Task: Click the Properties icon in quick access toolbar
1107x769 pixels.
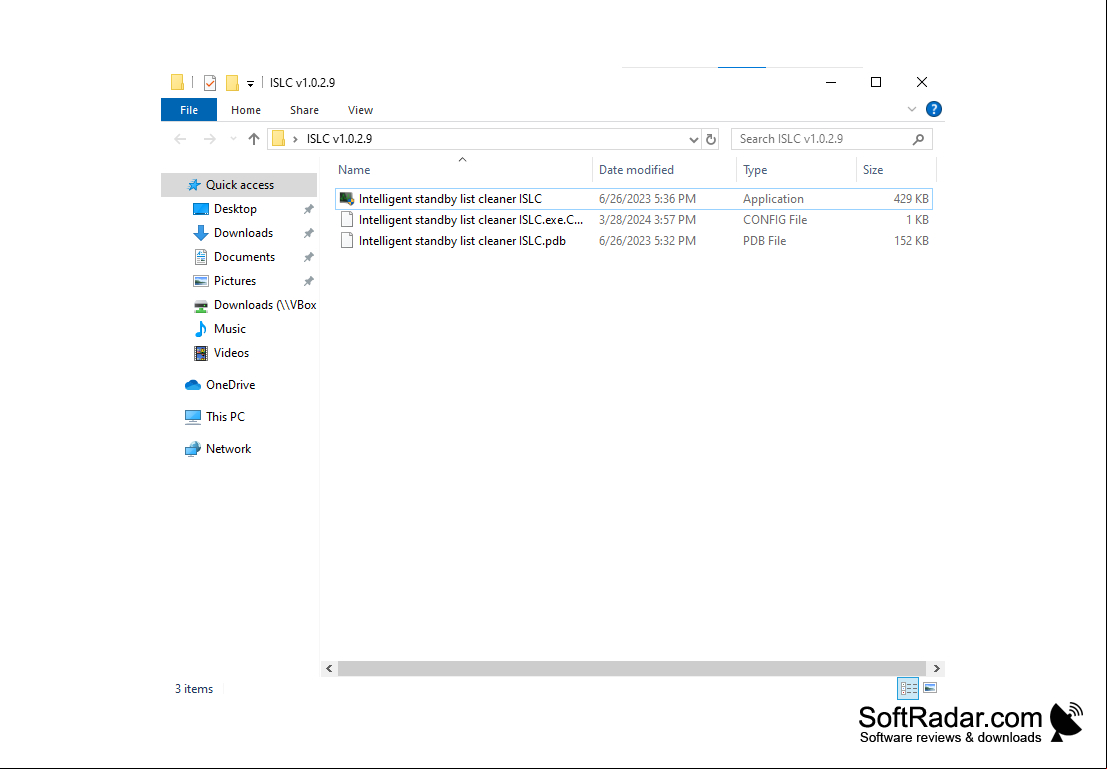Action: pos(210,83)
